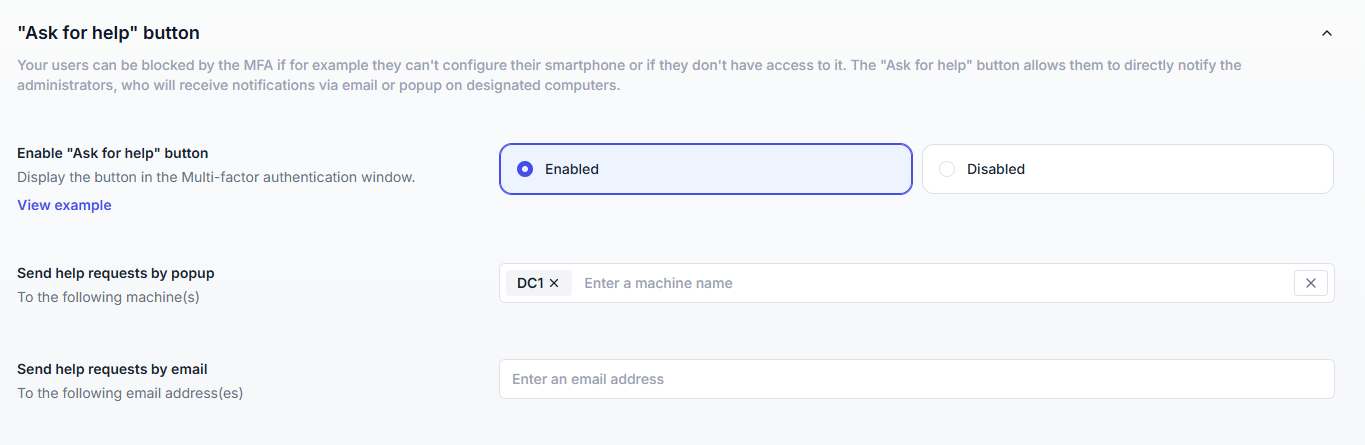Image resolution: width=1365 pixels, height=445 pixels.
Task: Click the Disabled option label text
Action: pos(995,169)
